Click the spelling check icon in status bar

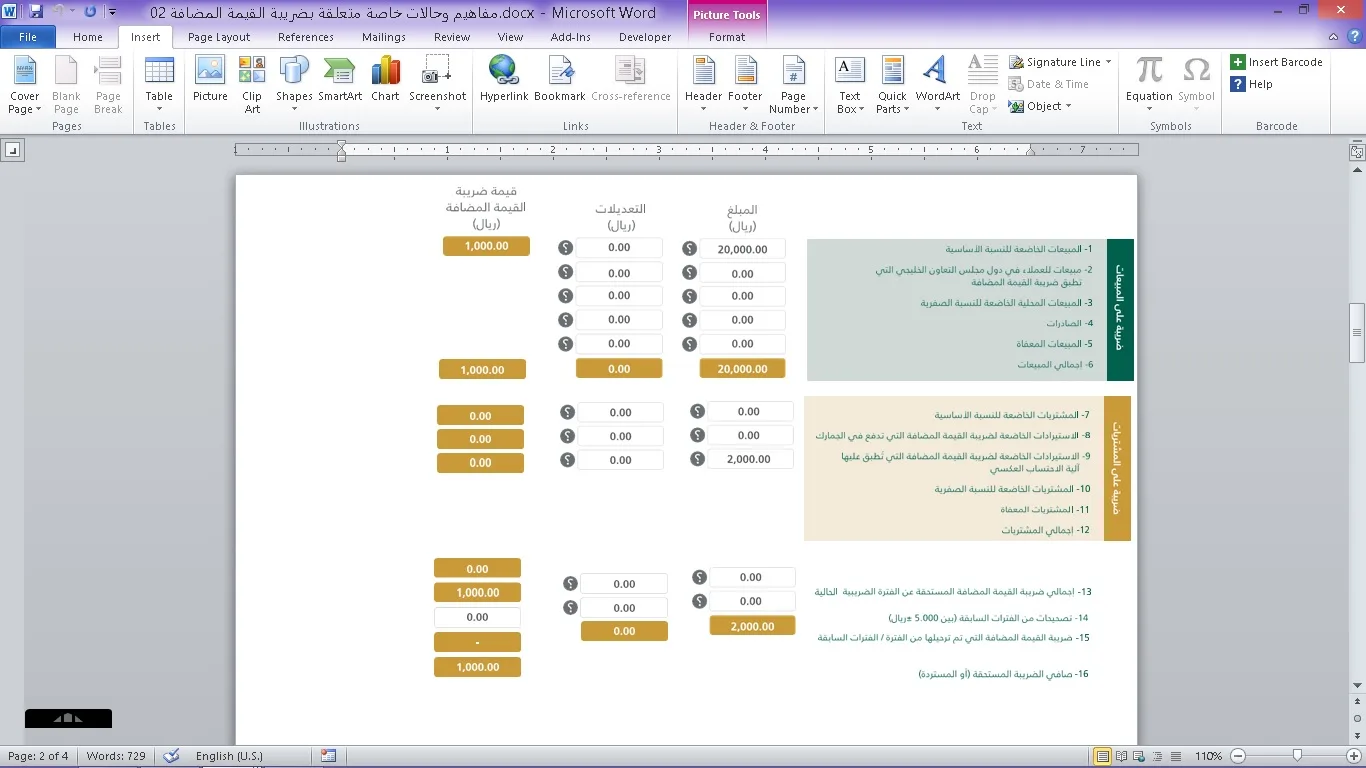pyautogui.click(x=172, y=756)
